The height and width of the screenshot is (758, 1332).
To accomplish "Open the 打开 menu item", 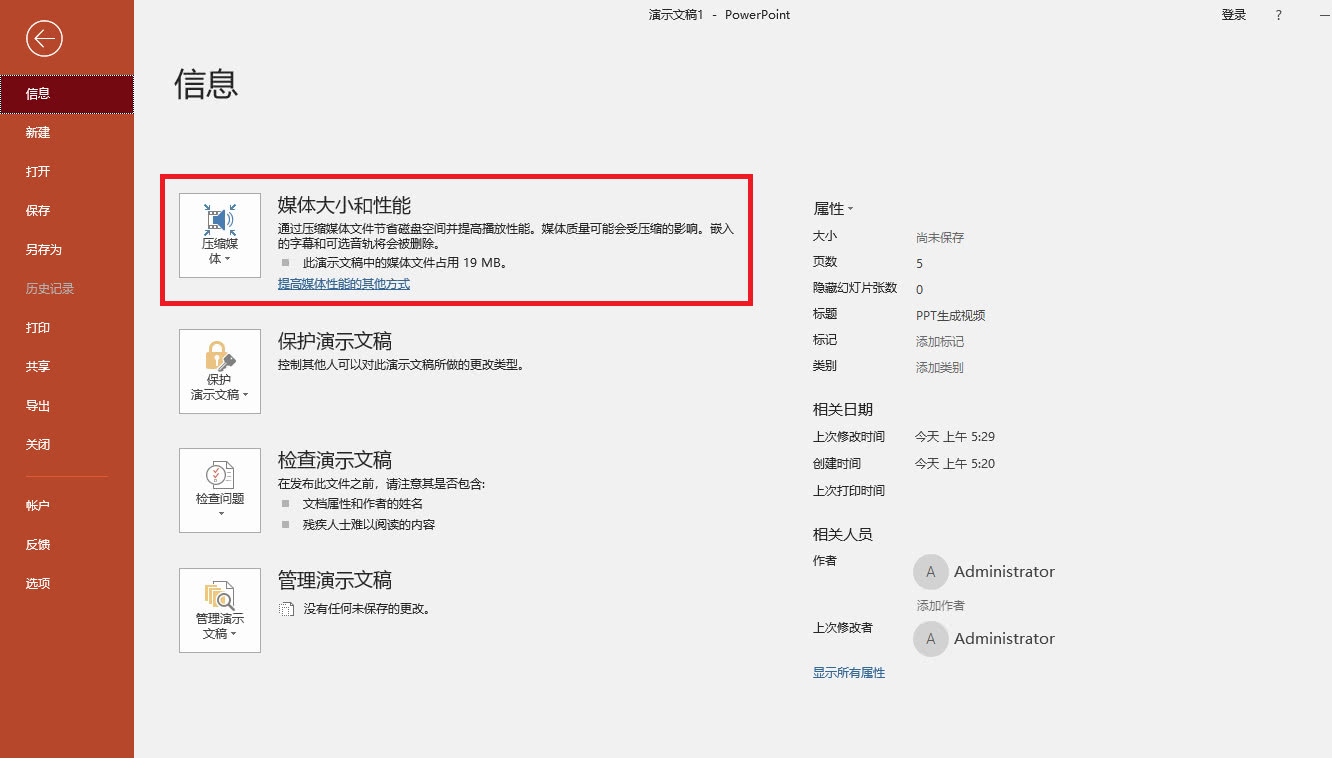I will [x=67, y=172].
